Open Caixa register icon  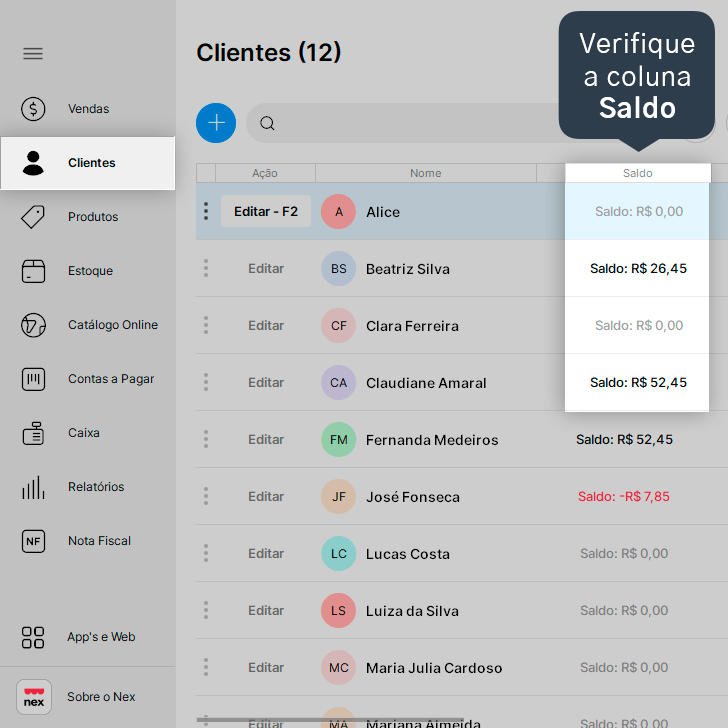click(33, 433)
